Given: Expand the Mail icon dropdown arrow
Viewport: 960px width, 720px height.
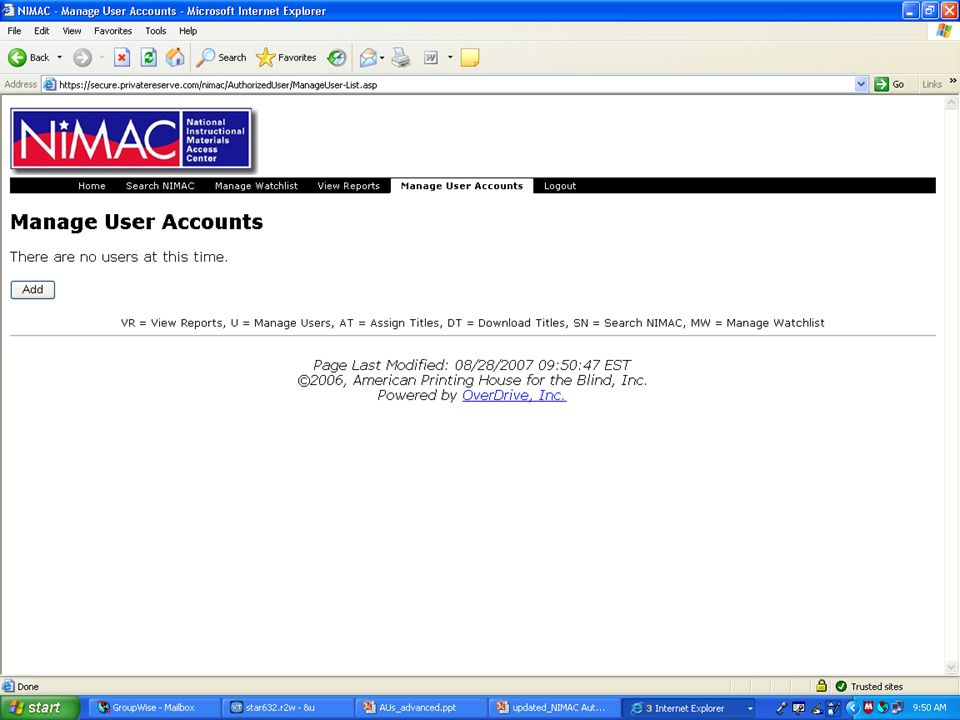Looking at the screenshot, I should (382, 58).
